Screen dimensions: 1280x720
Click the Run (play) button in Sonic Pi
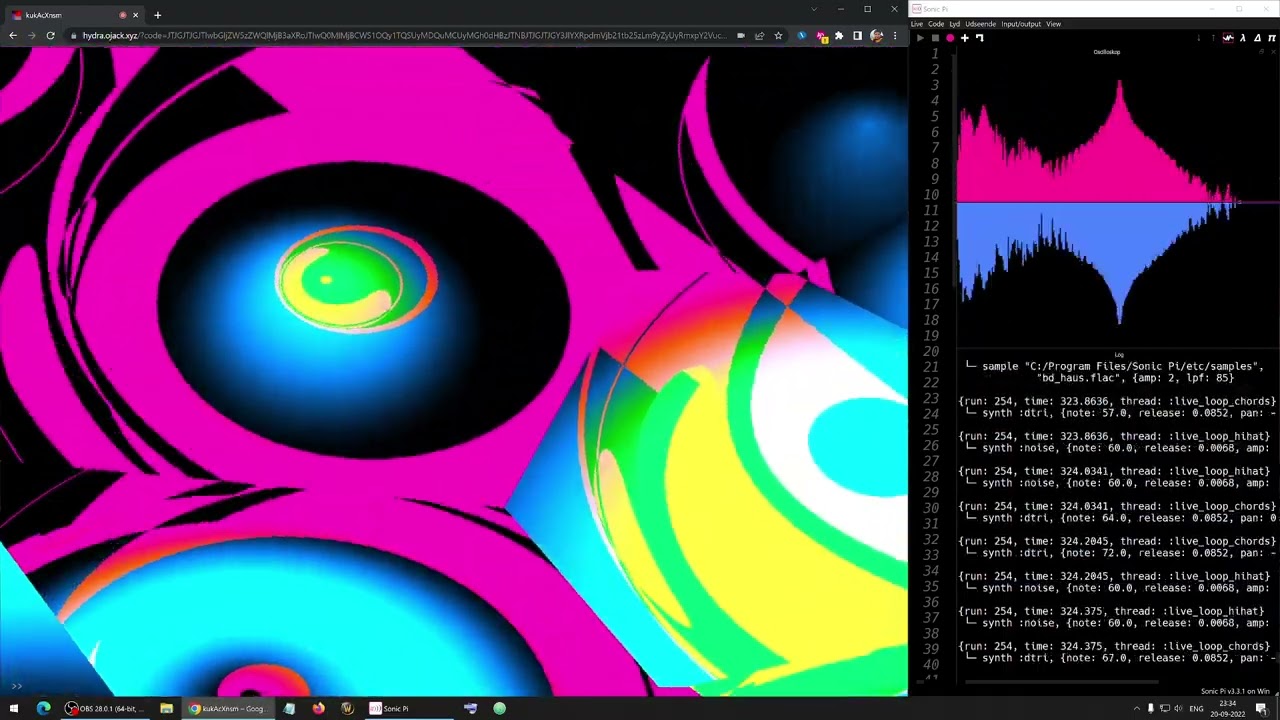tap(920, 38)
